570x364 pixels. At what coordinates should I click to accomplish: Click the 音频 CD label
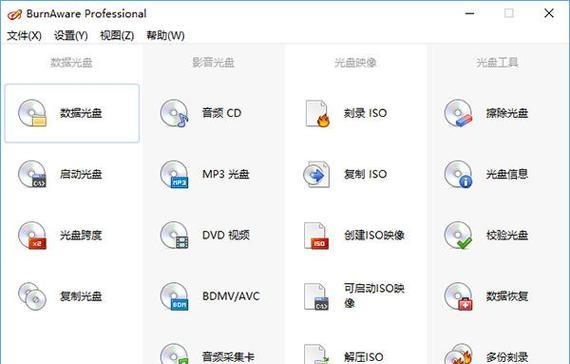tap(222, 113)
